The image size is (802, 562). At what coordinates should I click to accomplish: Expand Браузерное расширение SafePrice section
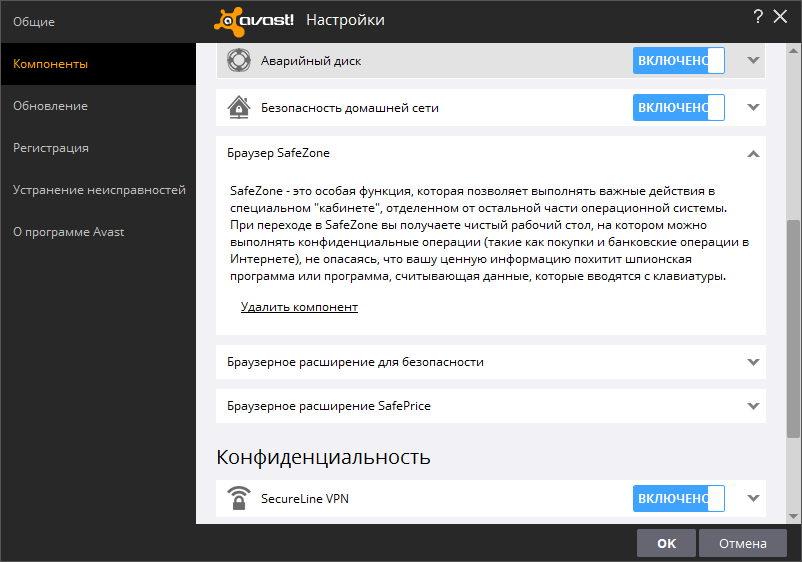(753, 406)
